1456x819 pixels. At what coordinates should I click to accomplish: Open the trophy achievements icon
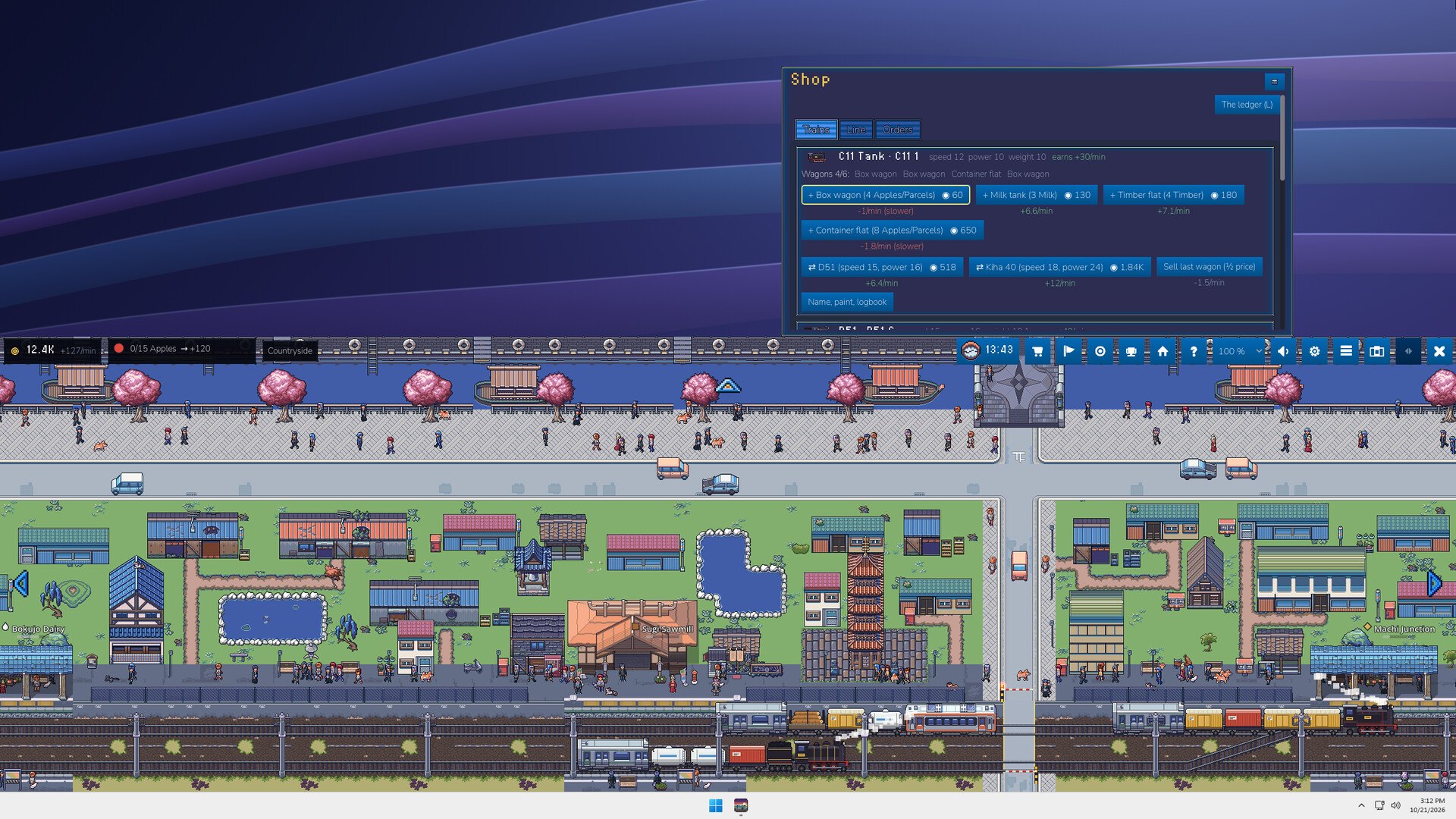[x=1131, y=351]
